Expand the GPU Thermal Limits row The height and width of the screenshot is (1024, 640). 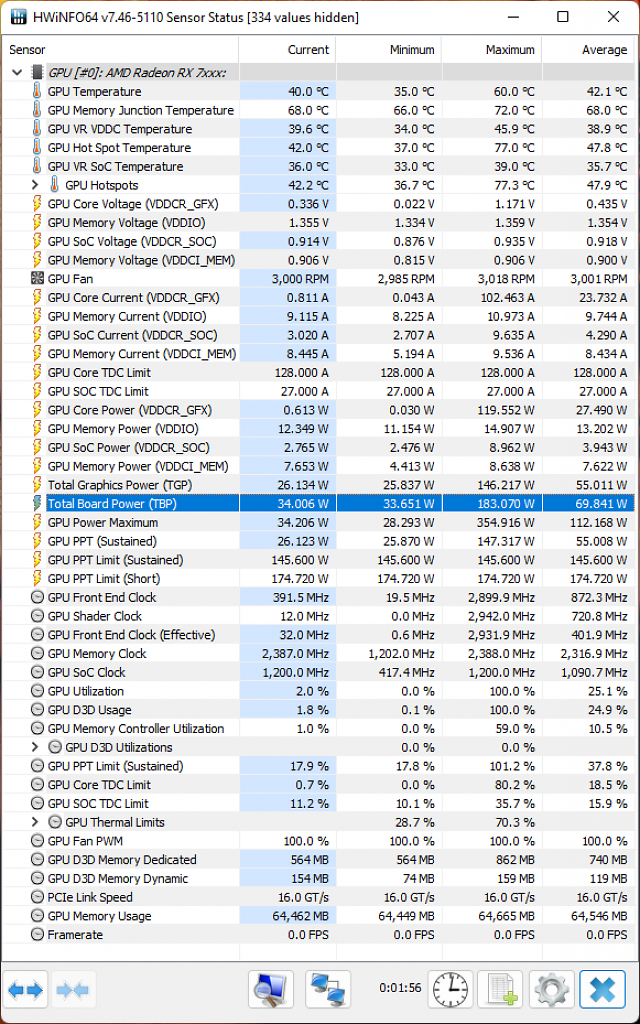pos(35,822)
